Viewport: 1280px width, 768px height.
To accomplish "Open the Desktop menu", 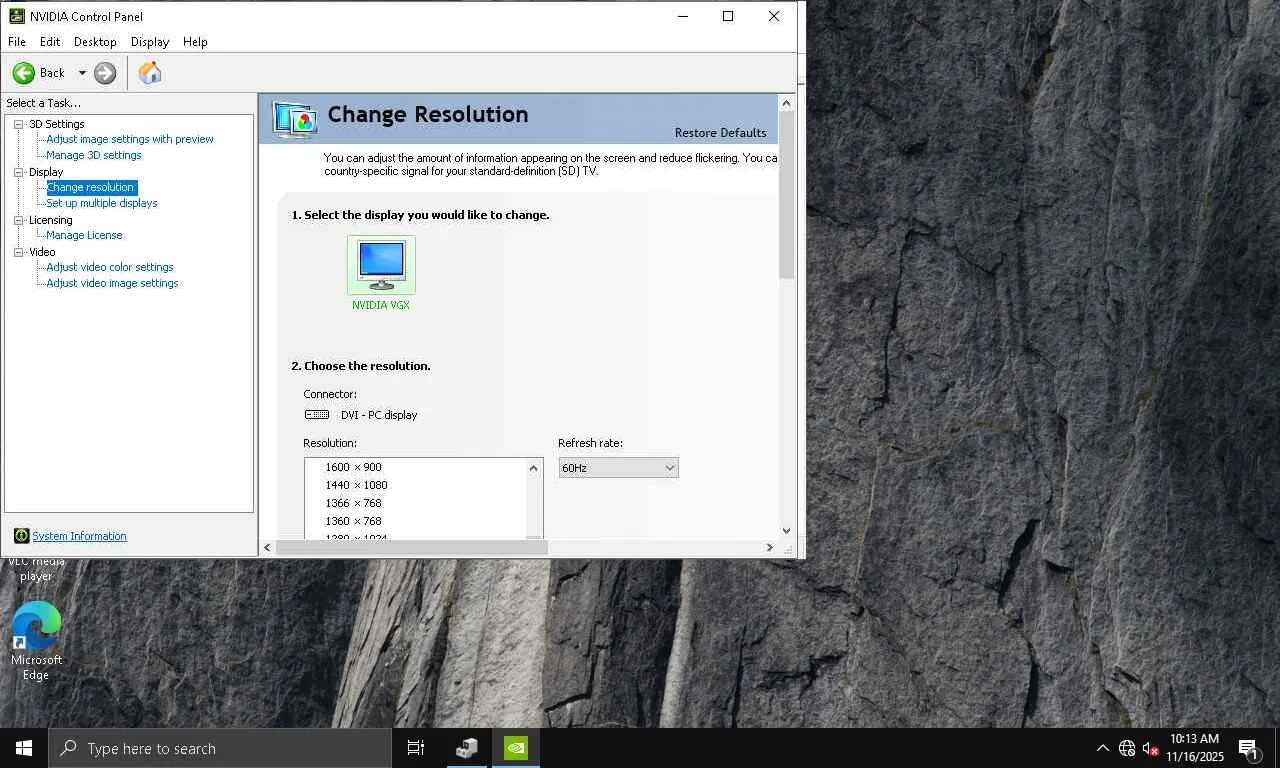I will tap(95, 42).
